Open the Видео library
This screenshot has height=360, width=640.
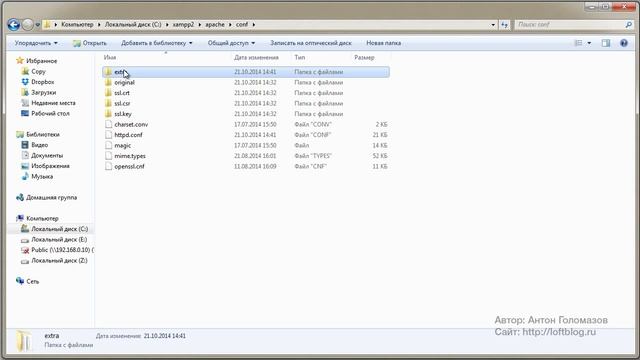[x=40, y=145]
